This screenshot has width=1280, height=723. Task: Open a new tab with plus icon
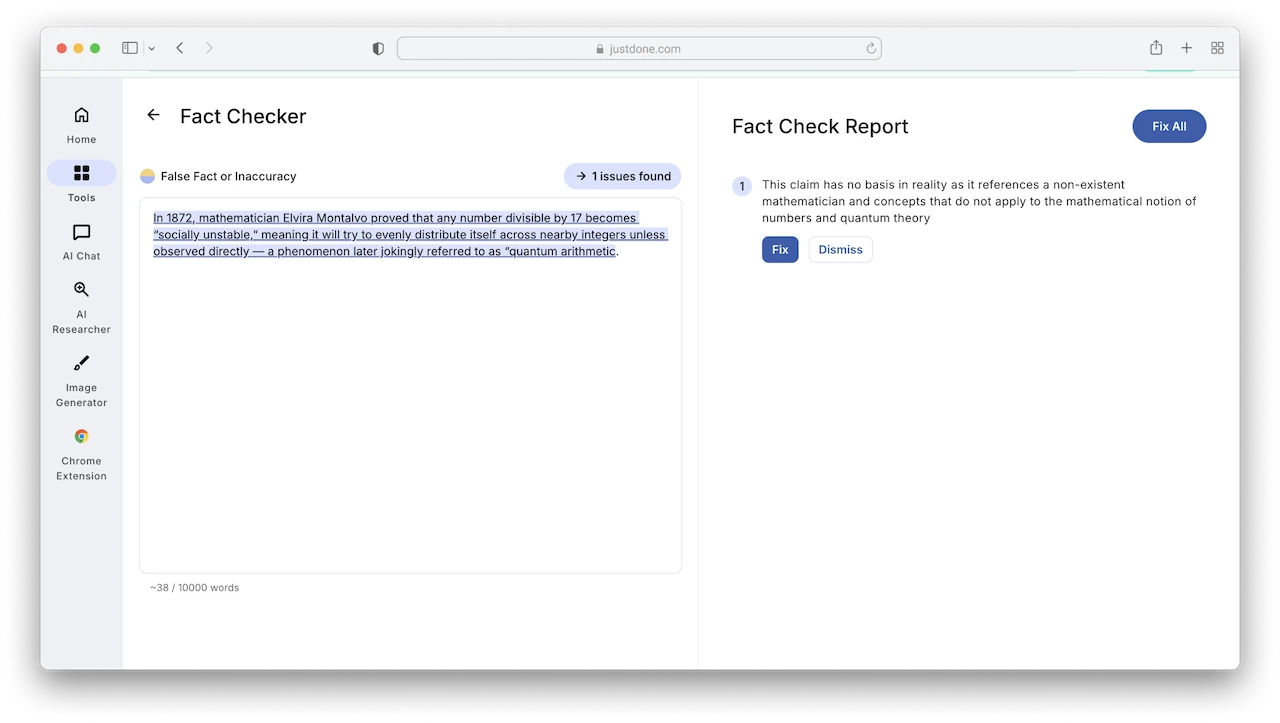[x=1186, y=48]
